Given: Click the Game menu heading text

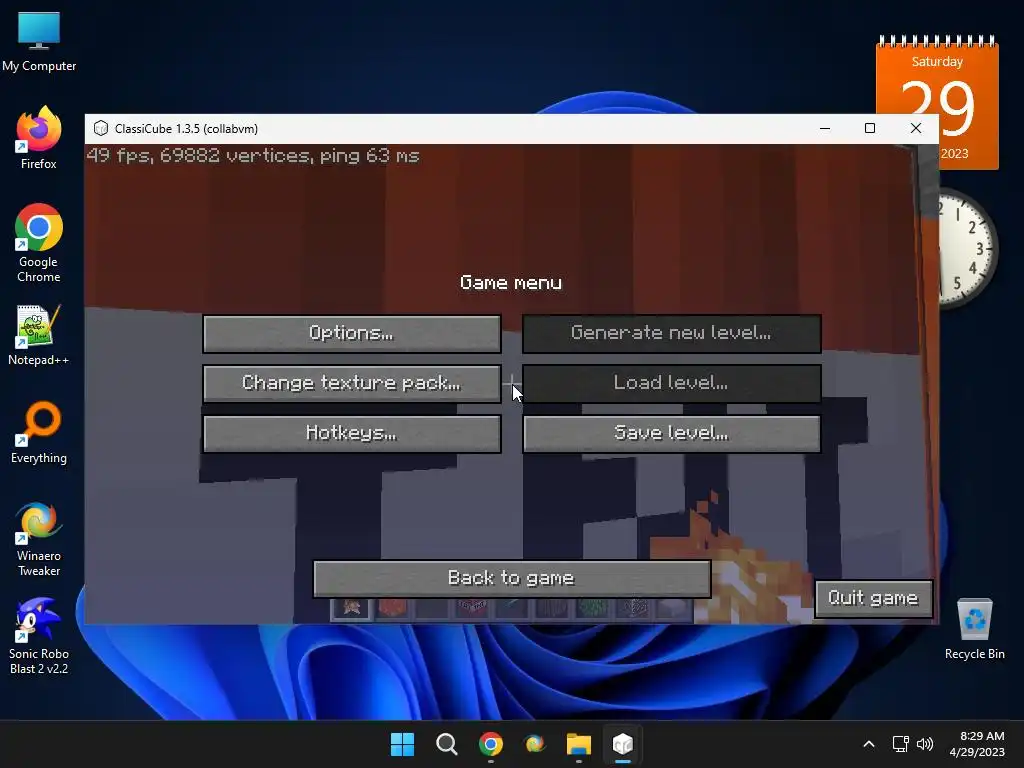Looking at the screenshot, I should point(511,283).
